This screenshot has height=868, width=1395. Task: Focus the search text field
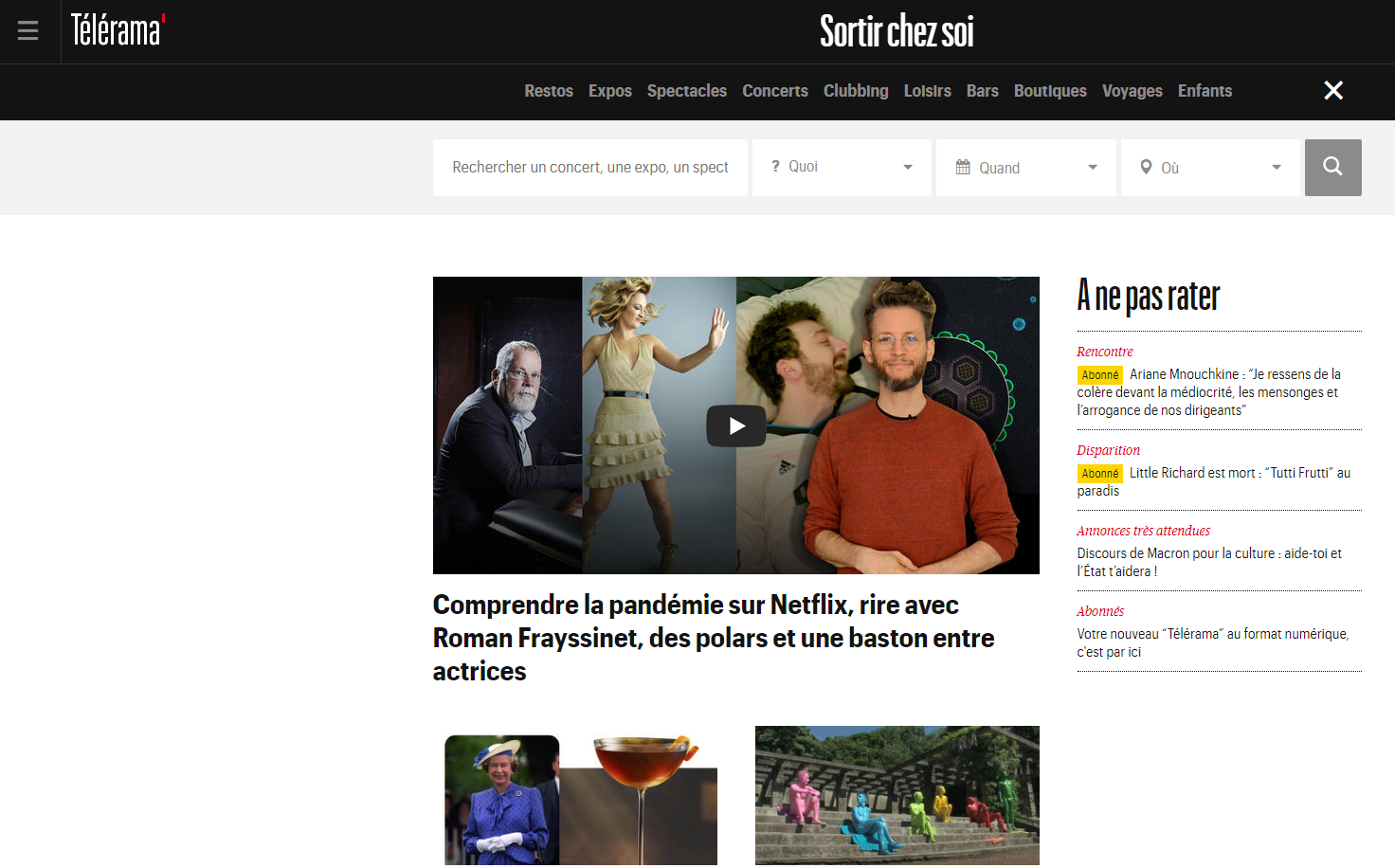(x=590, y=168)
